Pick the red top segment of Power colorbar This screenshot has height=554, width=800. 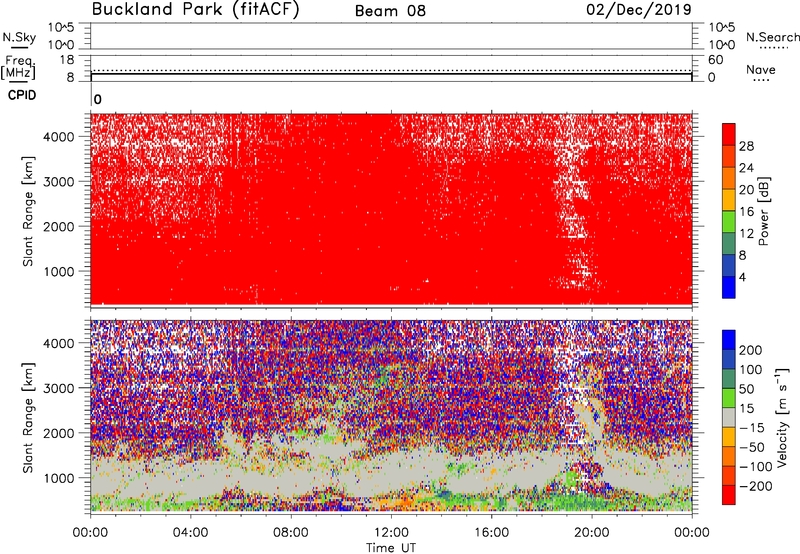729,134
